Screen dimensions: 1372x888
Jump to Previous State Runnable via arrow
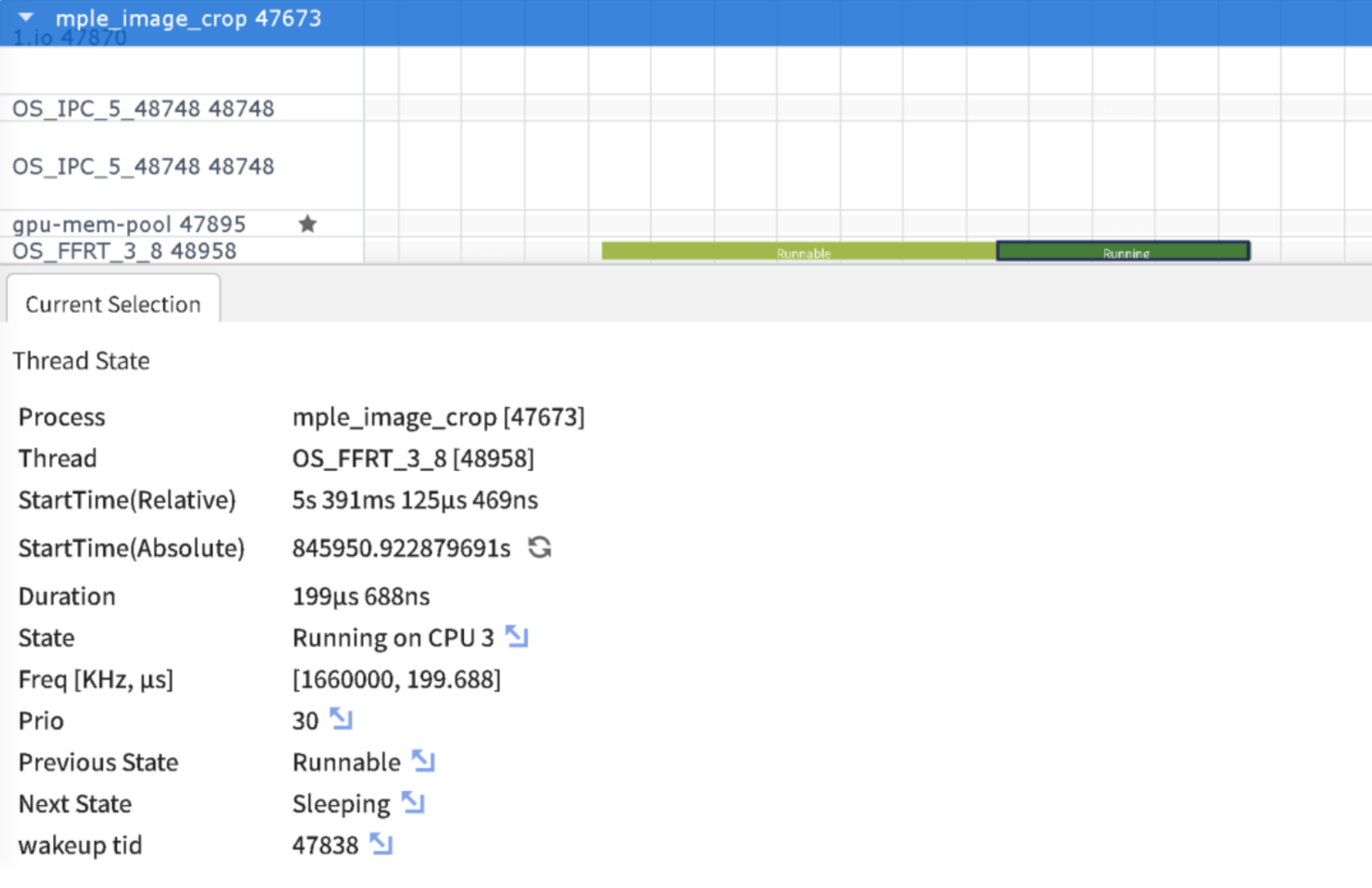coord(423,761)
